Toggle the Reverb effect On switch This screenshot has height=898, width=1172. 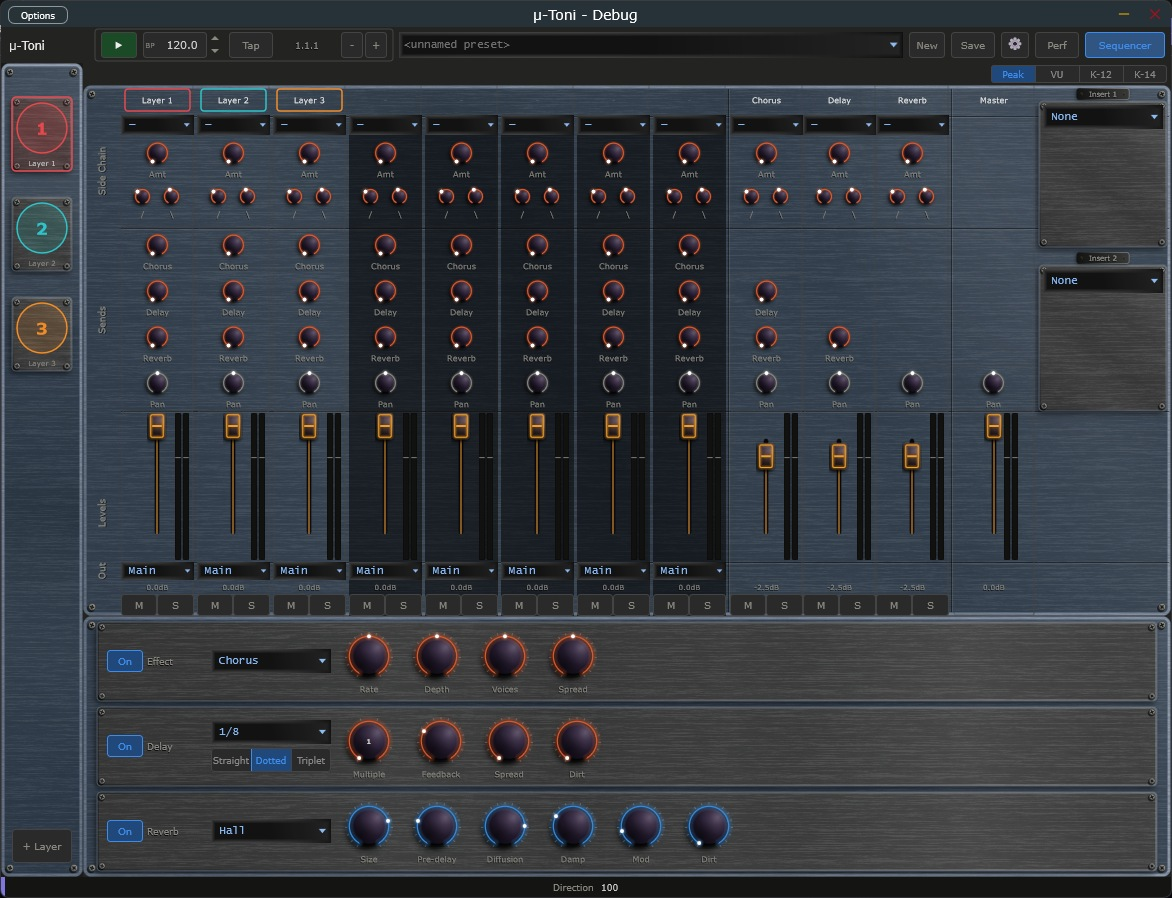(125, 831)
